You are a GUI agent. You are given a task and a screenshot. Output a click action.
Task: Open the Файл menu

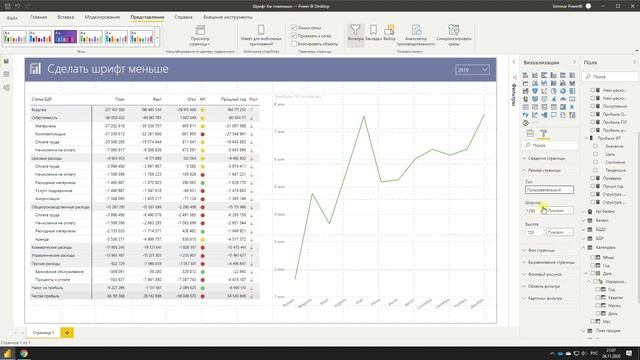coord(12,18)
